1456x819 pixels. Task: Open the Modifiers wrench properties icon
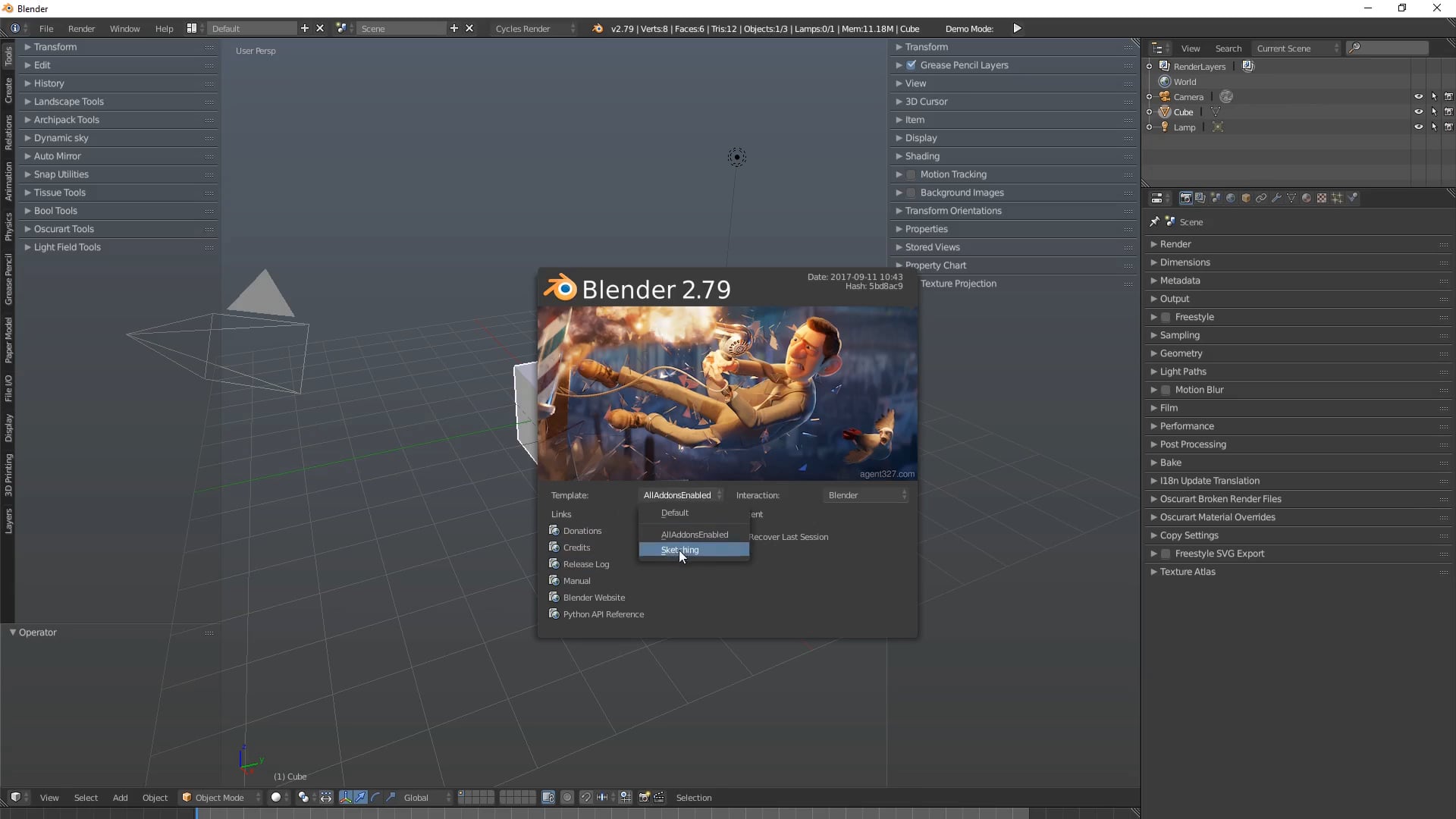(x=1276, y=198)
